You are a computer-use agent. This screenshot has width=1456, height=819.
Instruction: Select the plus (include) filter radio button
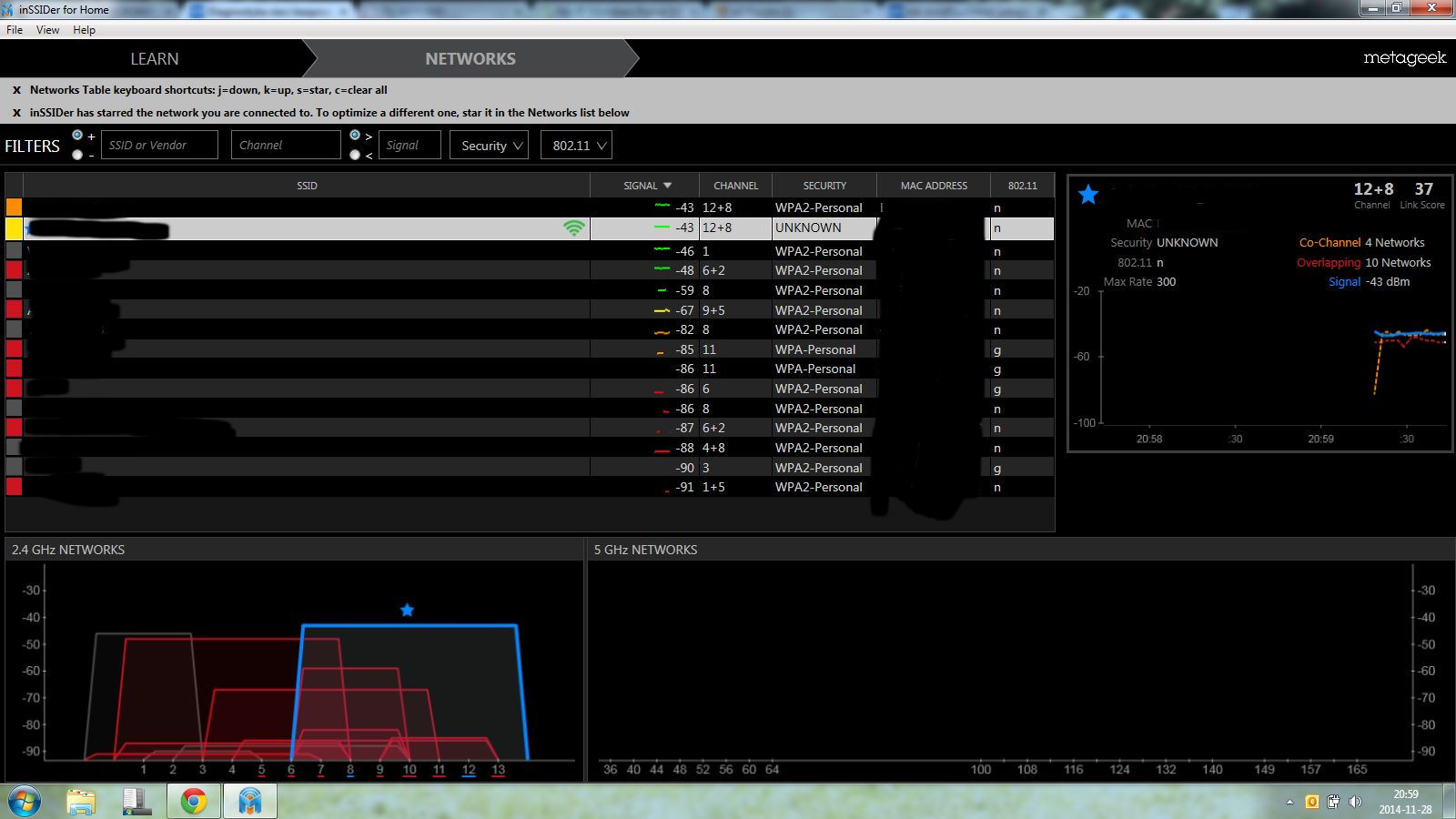point(77,136)
